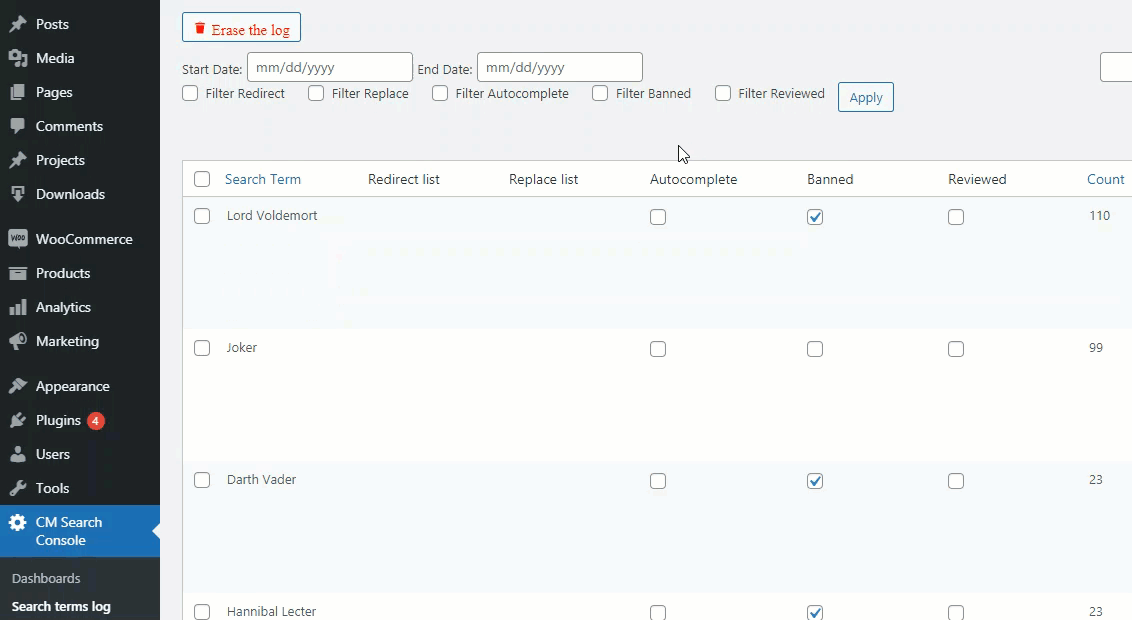This screenshot has height=620, width=1132.
Task: Click the Reviewed column header
Action: click(x=977, y=179)
